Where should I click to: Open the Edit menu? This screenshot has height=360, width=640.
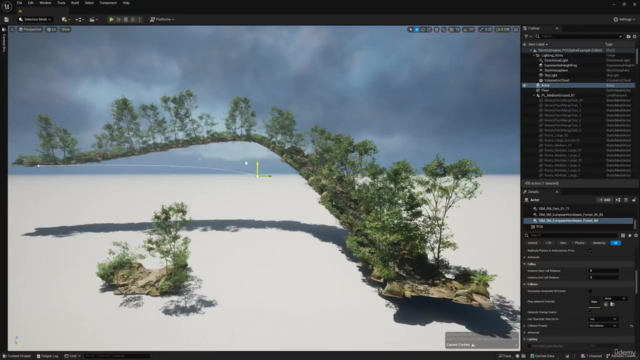pyautogui.click(x=31, y=3)
